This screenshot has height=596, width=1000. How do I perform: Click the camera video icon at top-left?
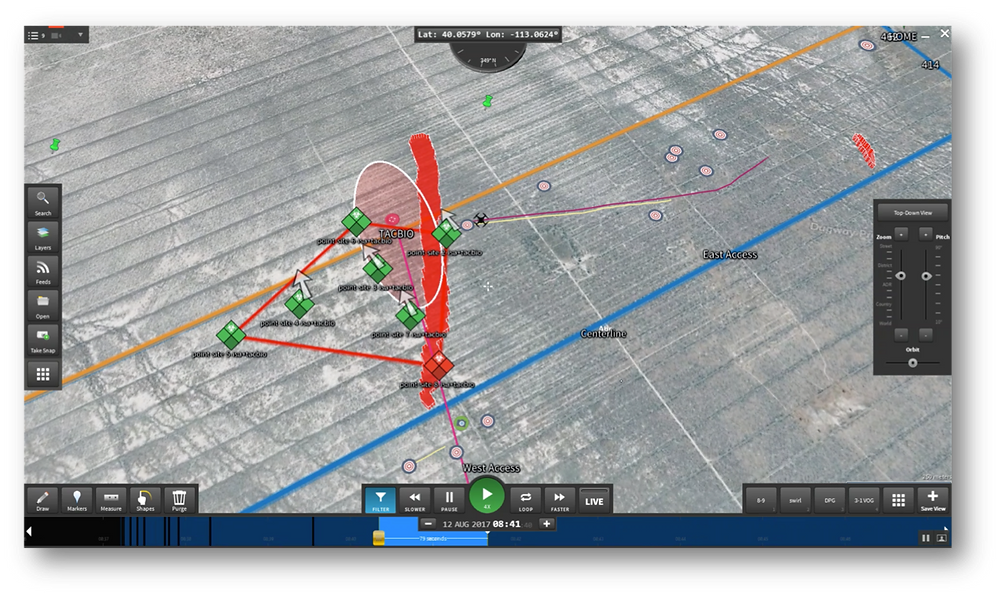tap(56, 35)
